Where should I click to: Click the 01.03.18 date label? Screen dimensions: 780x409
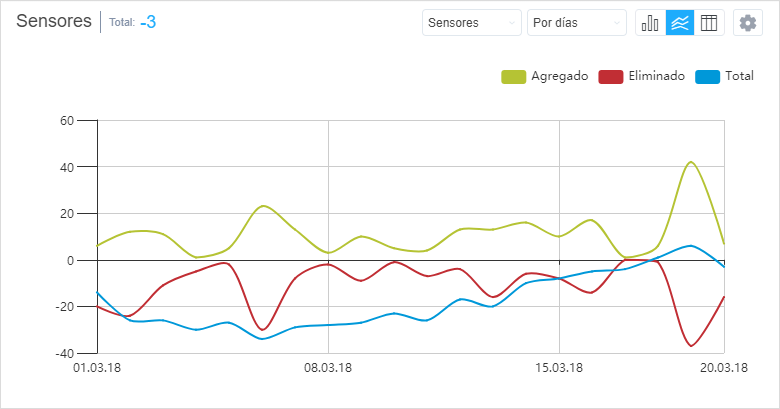pos(98,367)
